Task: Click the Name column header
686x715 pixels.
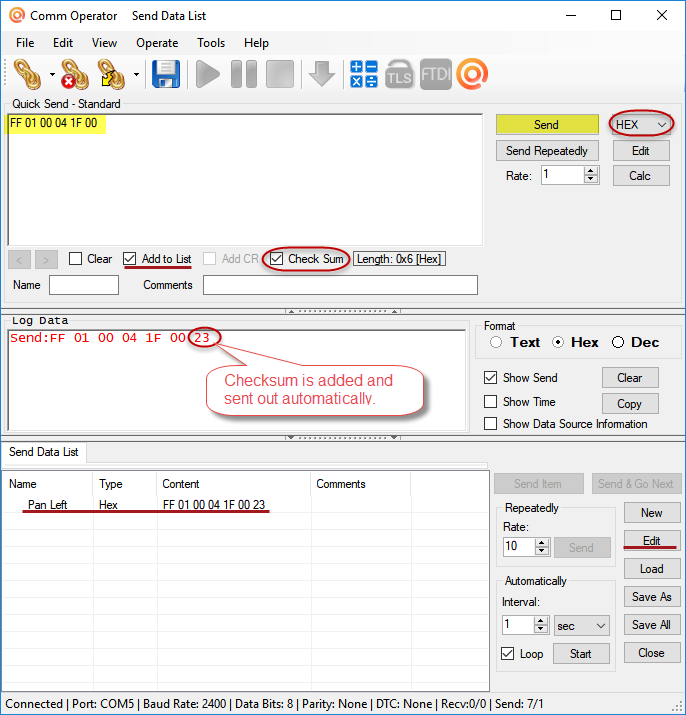Action: (x=47, y=484)
